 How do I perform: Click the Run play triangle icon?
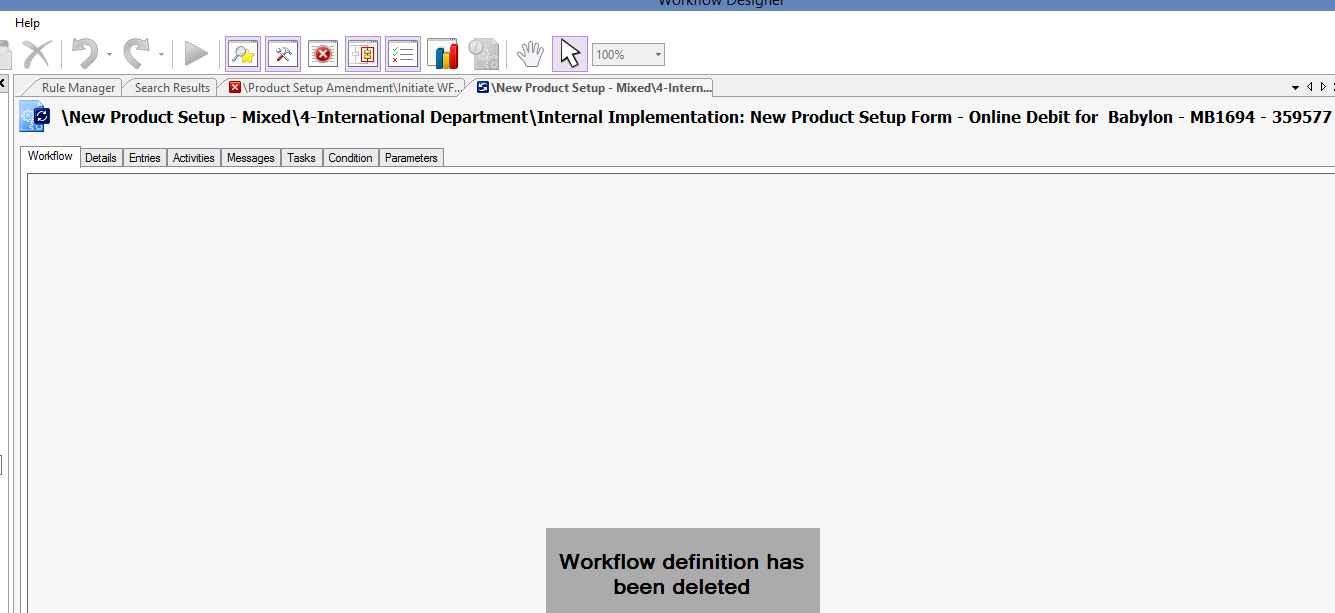(196, 54)
